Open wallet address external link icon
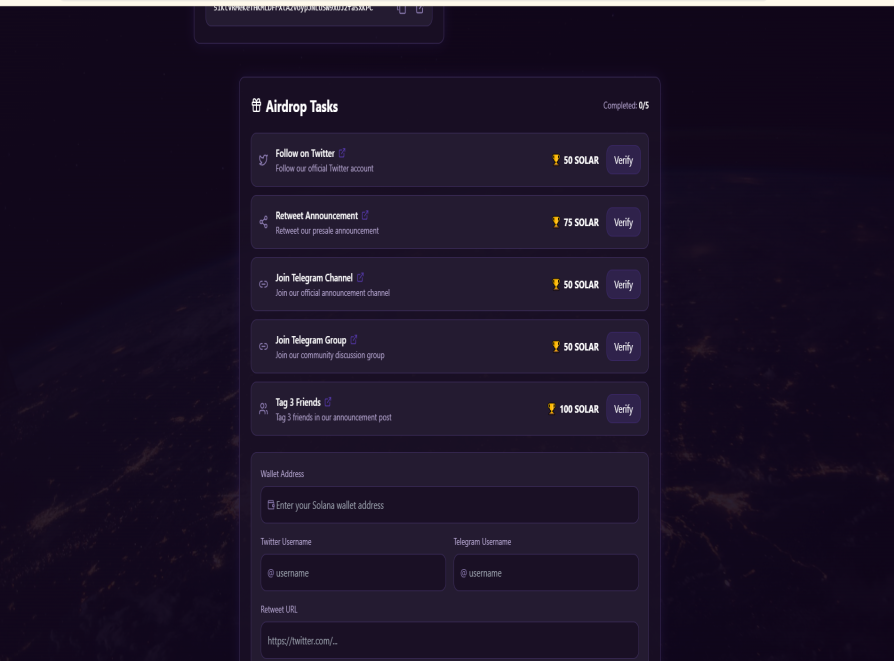 pyautogui.click(x=419, y=9)
